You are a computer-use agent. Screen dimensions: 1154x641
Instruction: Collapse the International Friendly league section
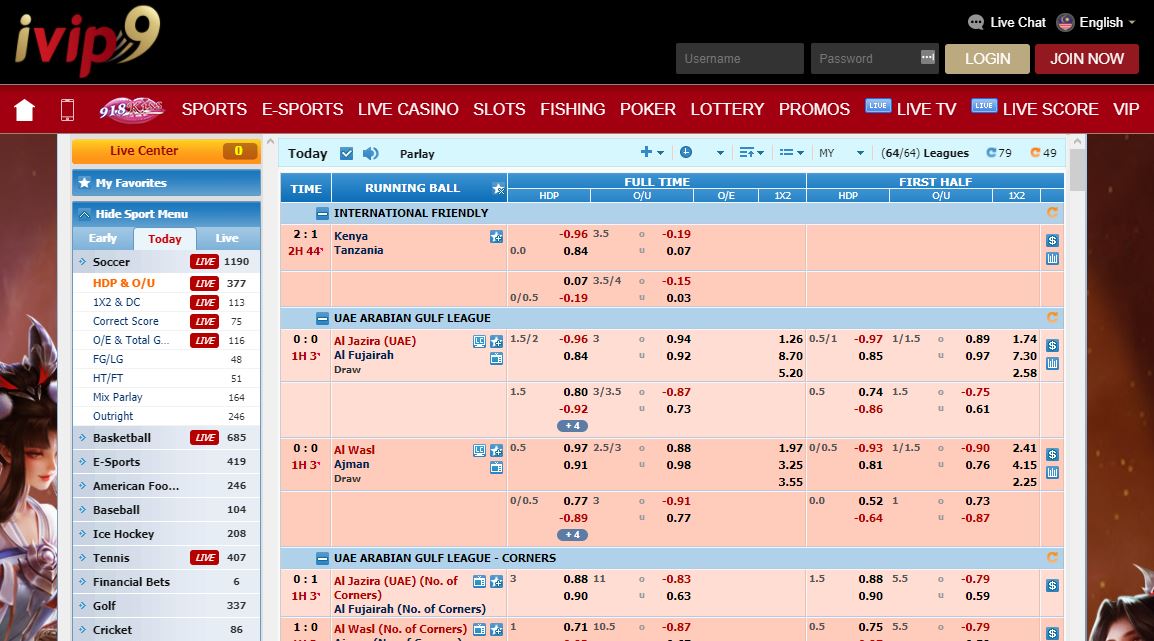(322, 213)
